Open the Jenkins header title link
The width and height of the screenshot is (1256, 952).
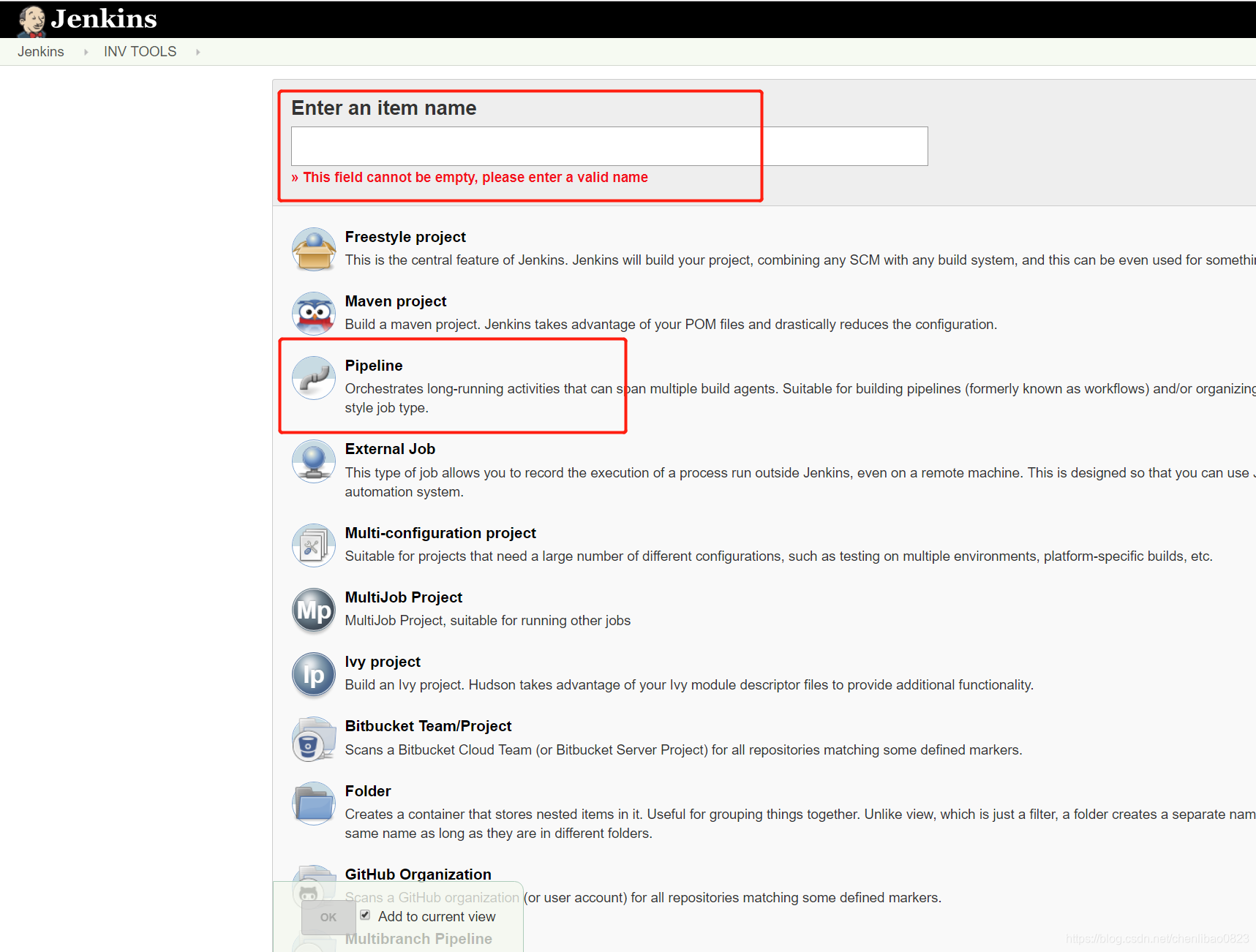tap(104, 19)
